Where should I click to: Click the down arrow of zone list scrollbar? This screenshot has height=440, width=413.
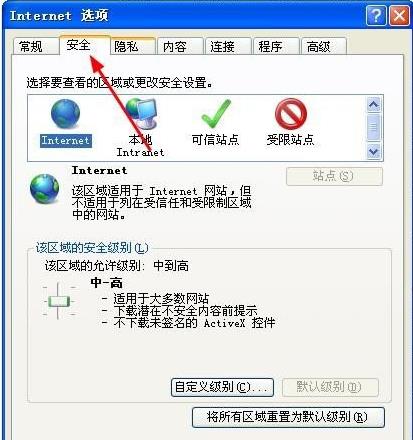373,152
